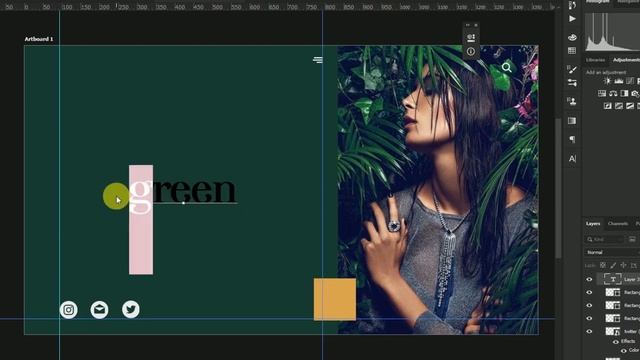Toggle lock position icon
640x360 pixels.
click(x=623, y=265)
